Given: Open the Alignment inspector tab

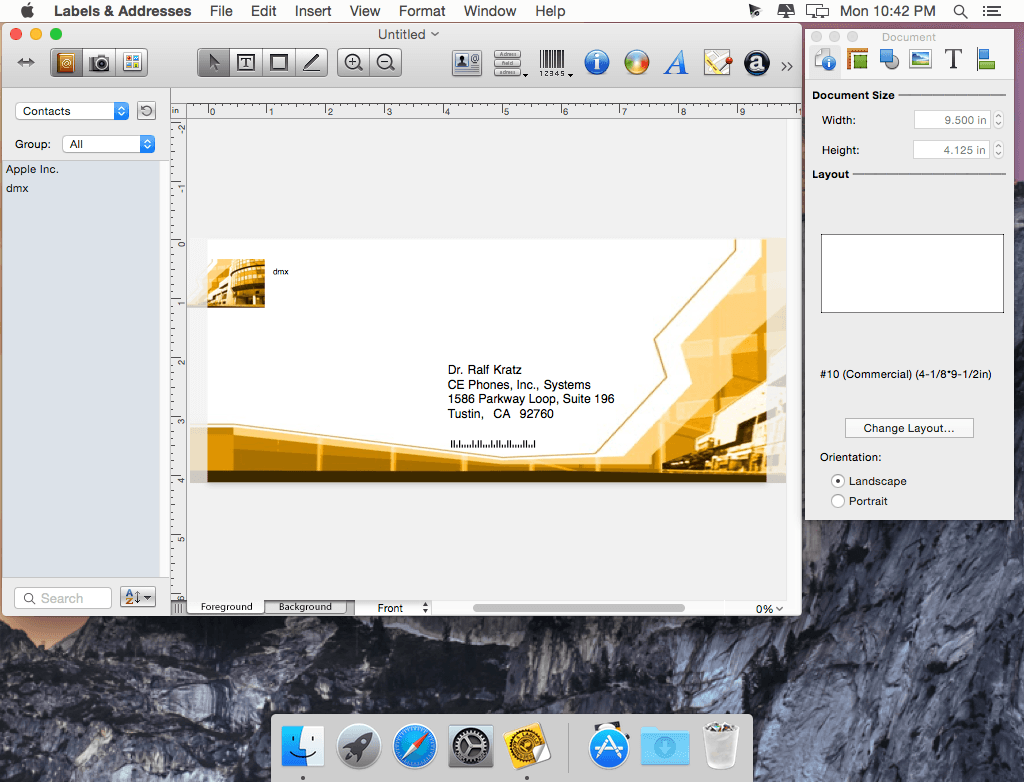Looking at the screenshot, I should (985, 59).
